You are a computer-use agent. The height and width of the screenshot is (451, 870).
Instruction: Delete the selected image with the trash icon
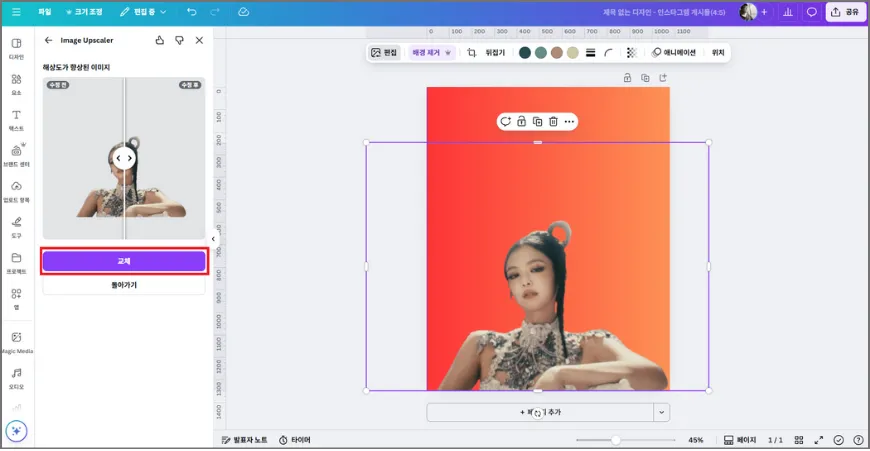point(553,122)
